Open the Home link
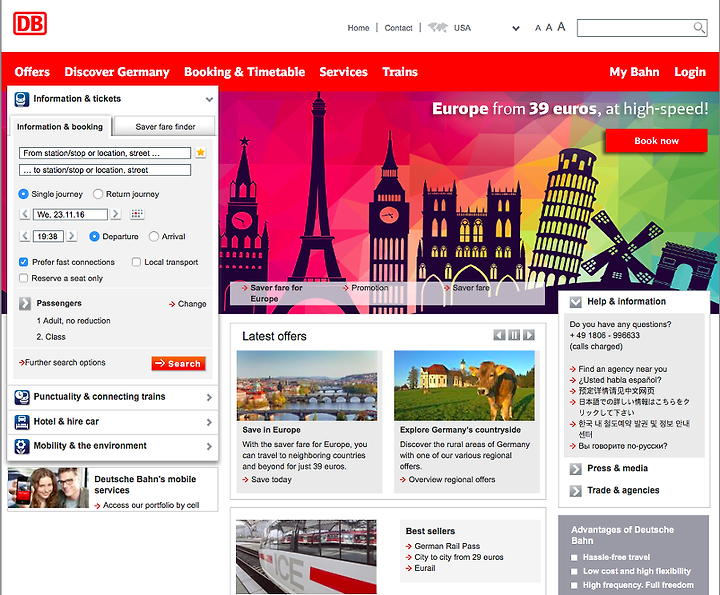The image size is (720, 595). tap(358, 28)
